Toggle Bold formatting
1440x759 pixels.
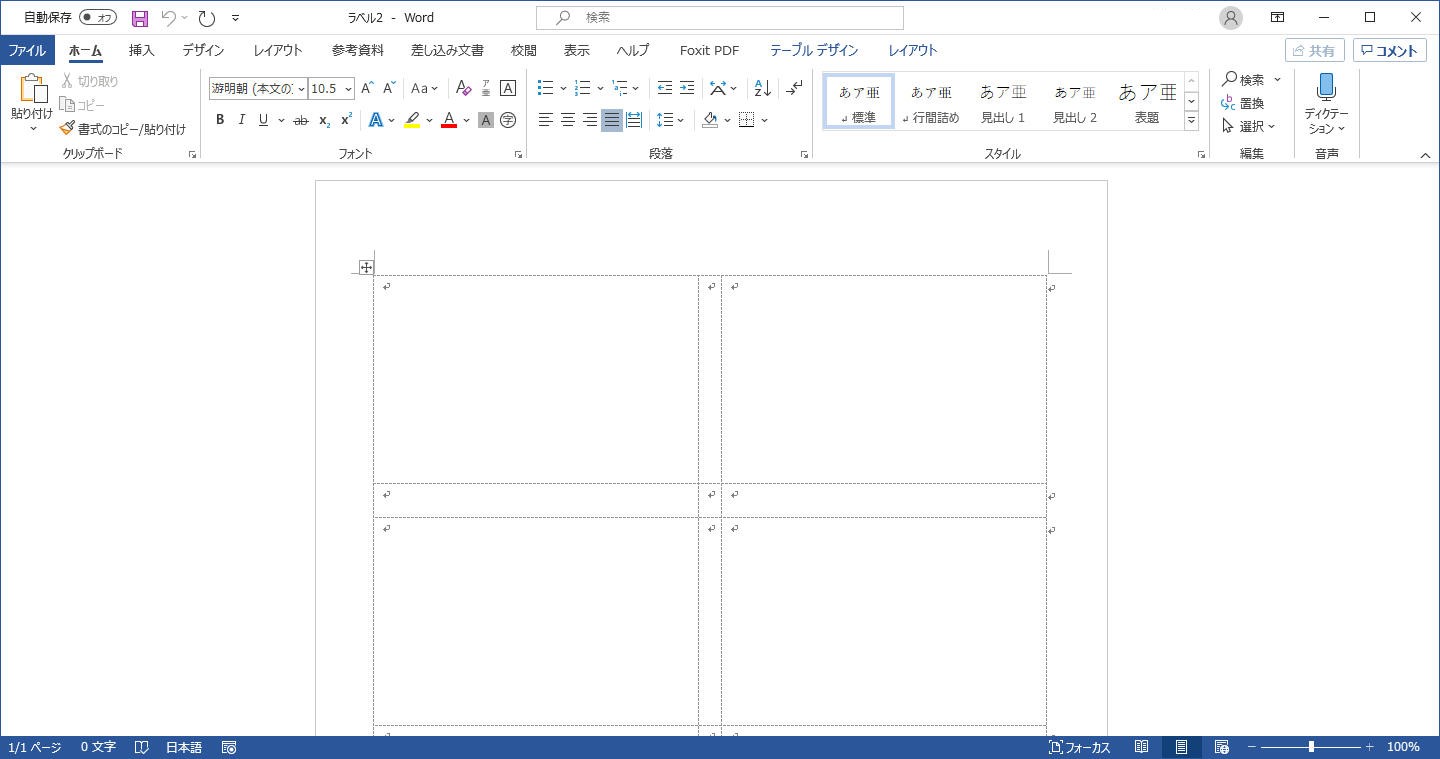(x=220, y=120)
